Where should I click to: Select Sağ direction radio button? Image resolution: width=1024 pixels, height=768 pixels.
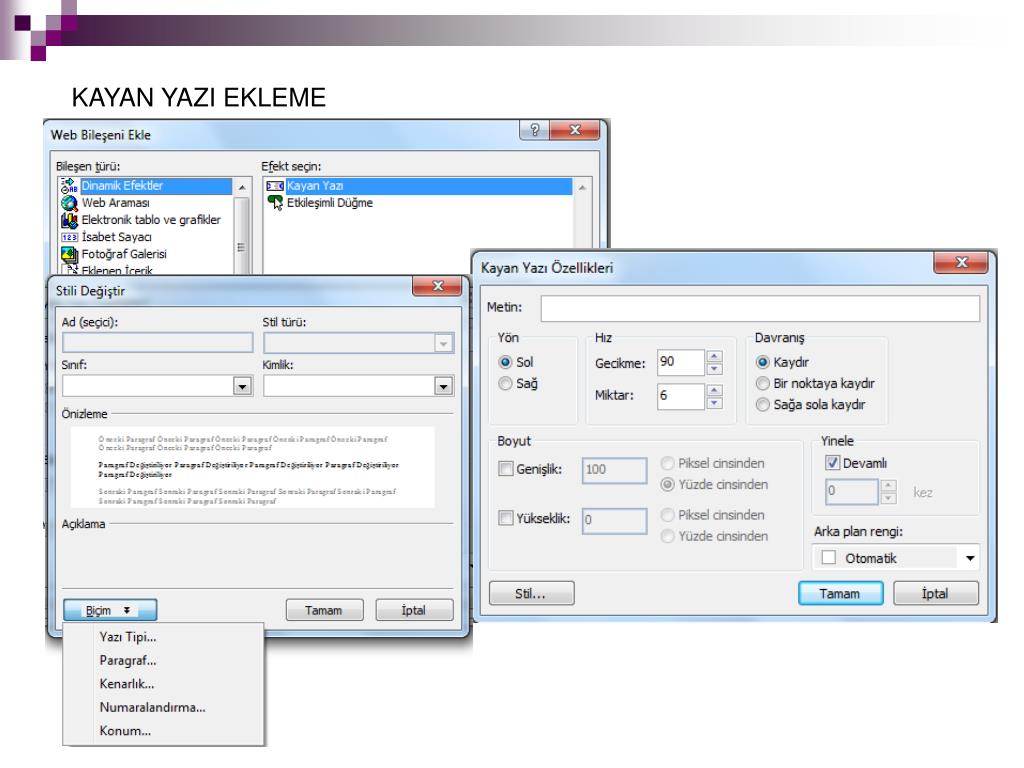(505, 384)
